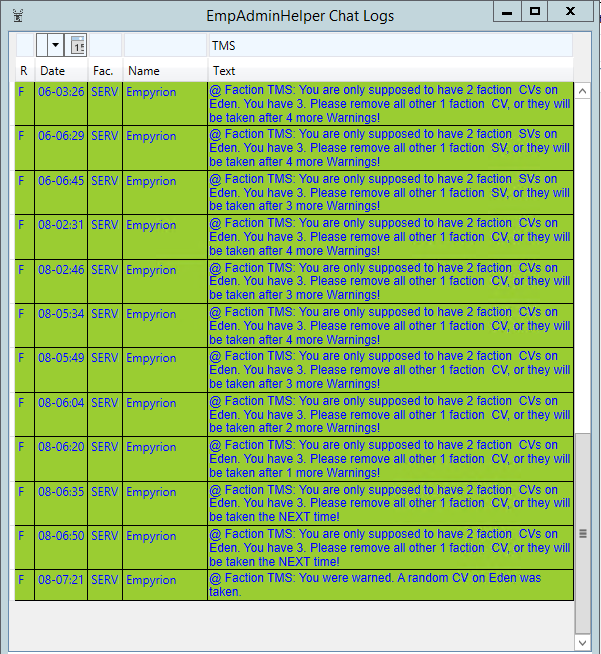Click SERV faction in 06-06:29 row
This screenshot has height=654, width=601.
click(105, 136)
